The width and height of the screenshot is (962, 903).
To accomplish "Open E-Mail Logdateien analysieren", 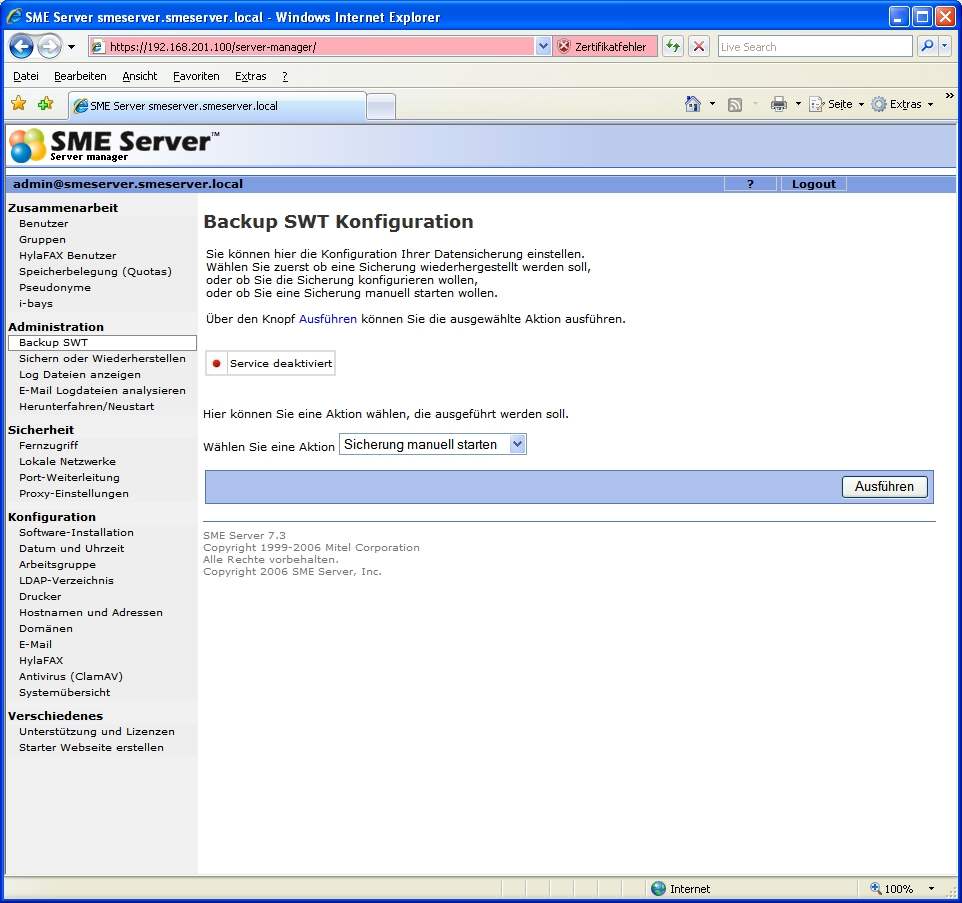I will point(102,390).
